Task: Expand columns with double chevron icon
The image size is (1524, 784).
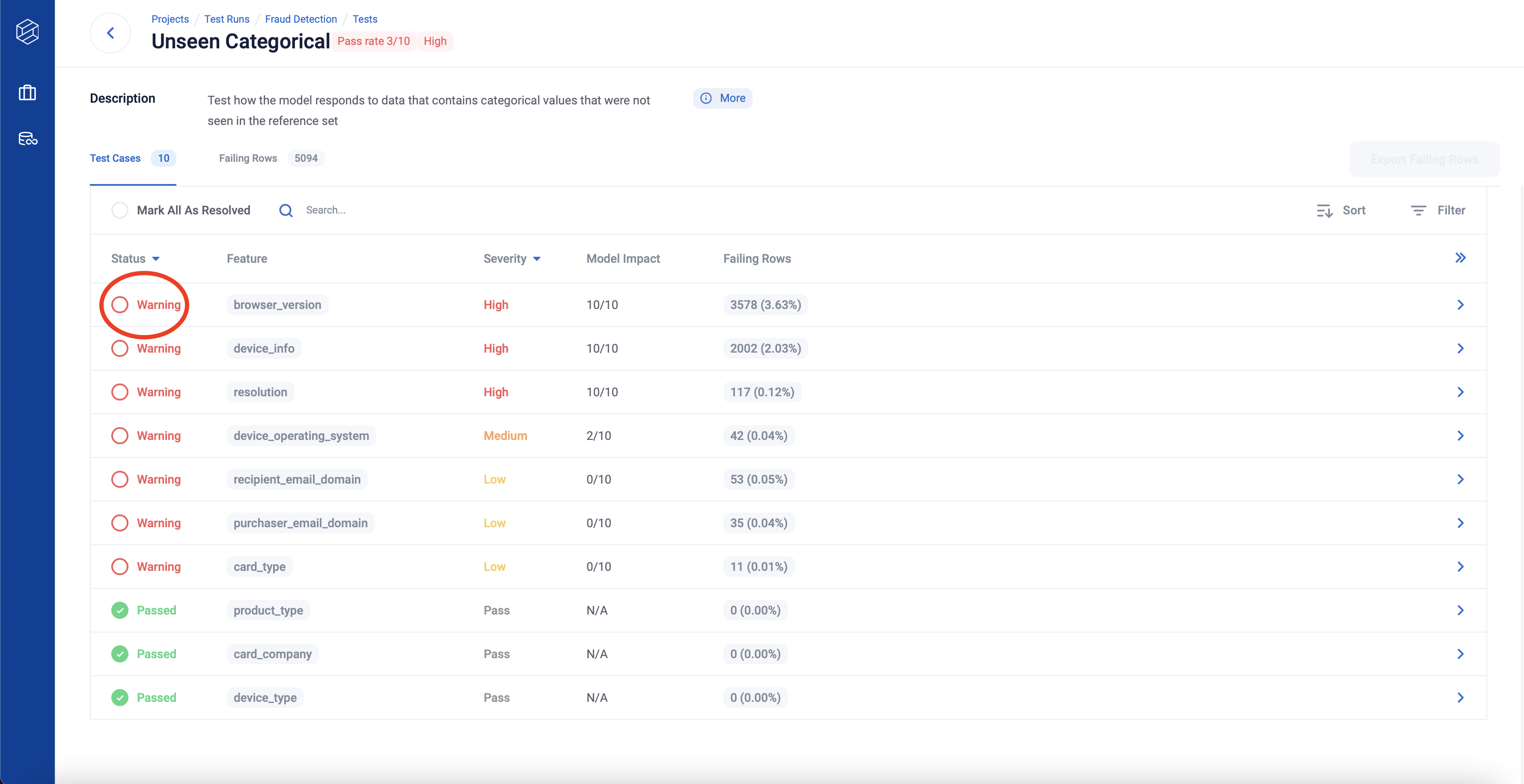Action: click(x=1460, y=258)
